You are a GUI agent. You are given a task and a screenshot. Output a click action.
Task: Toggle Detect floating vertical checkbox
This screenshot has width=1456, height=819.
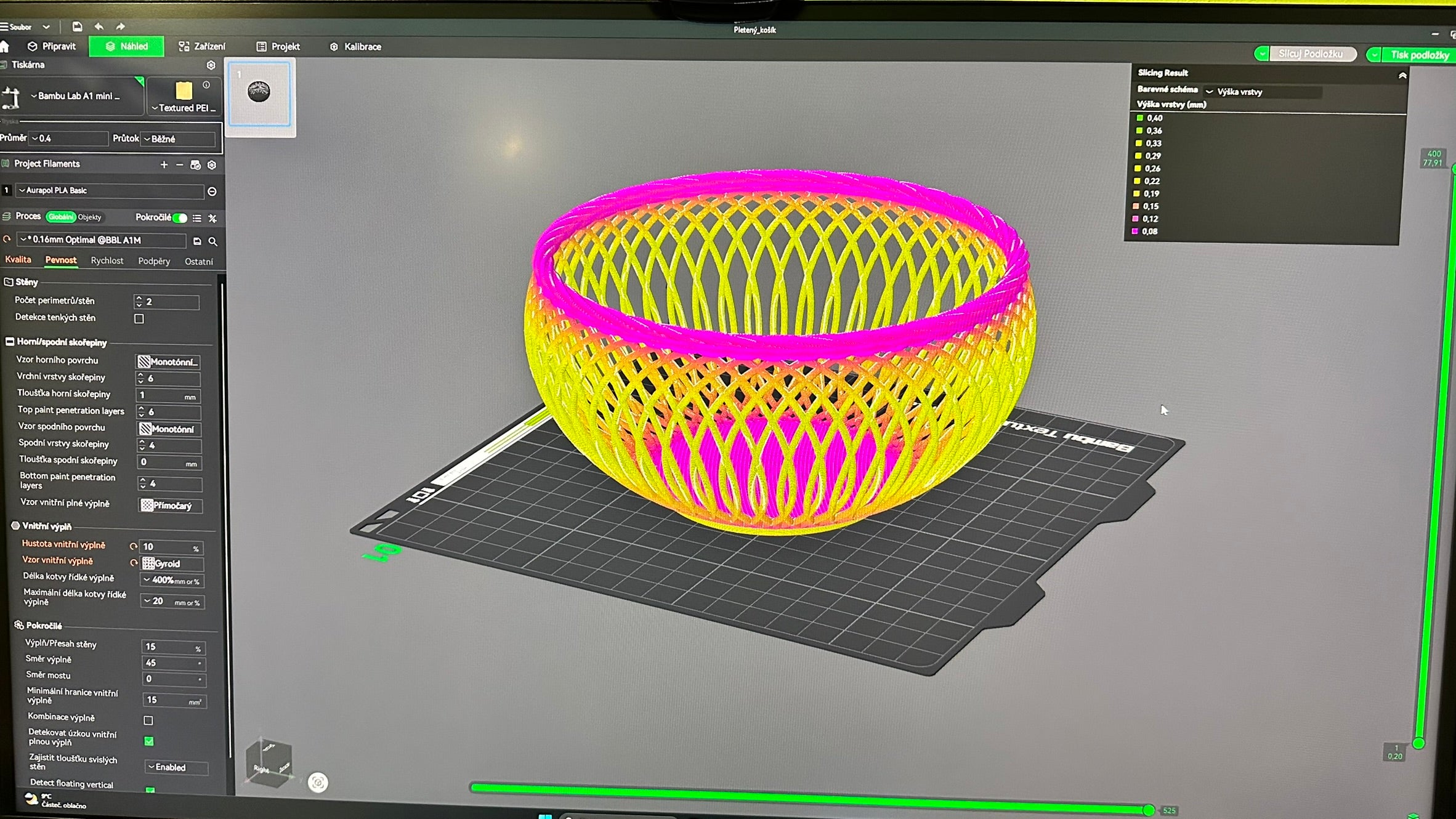(x=150, y=789)
